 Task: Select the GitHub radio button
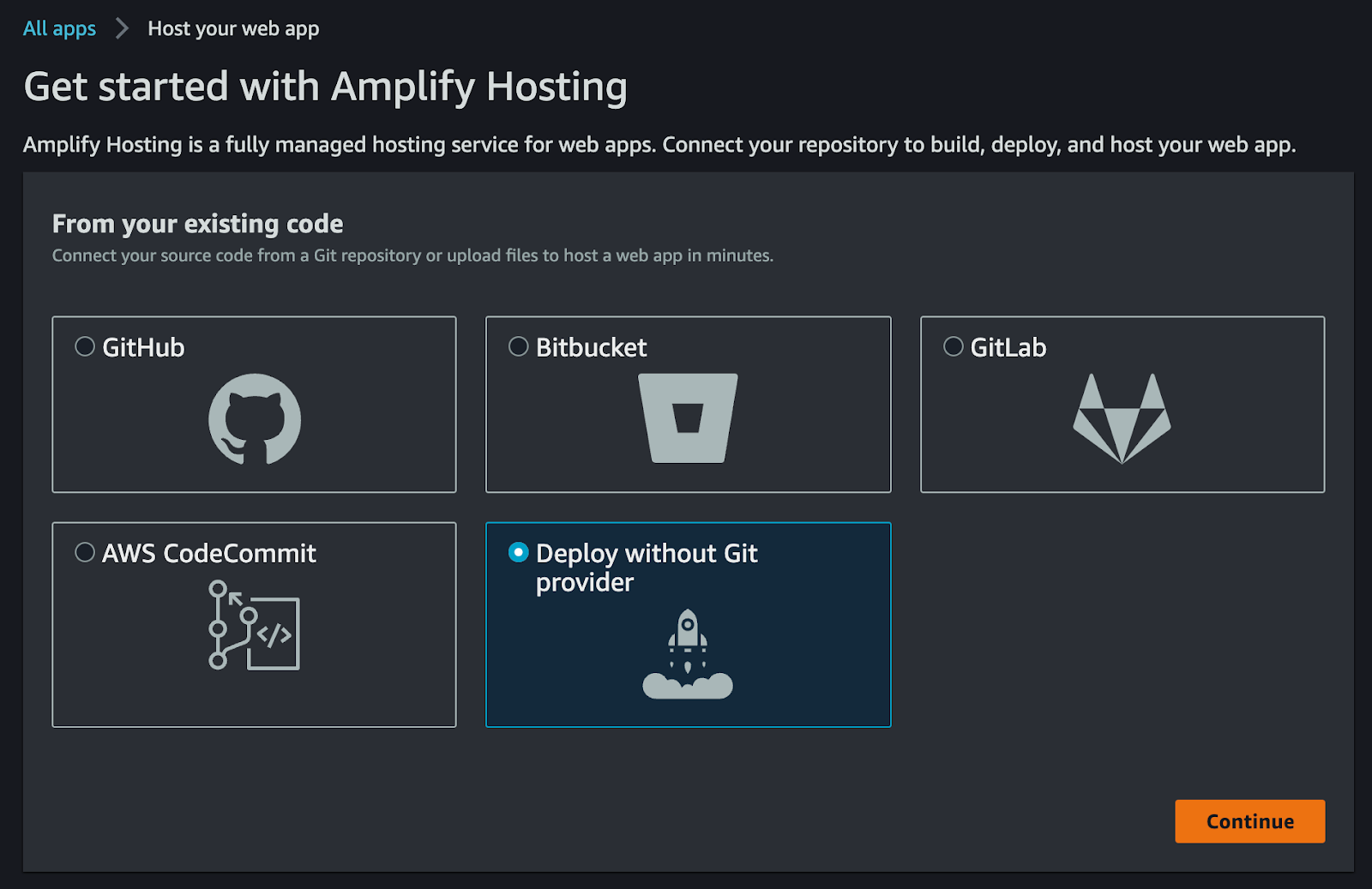pos(85,346)
